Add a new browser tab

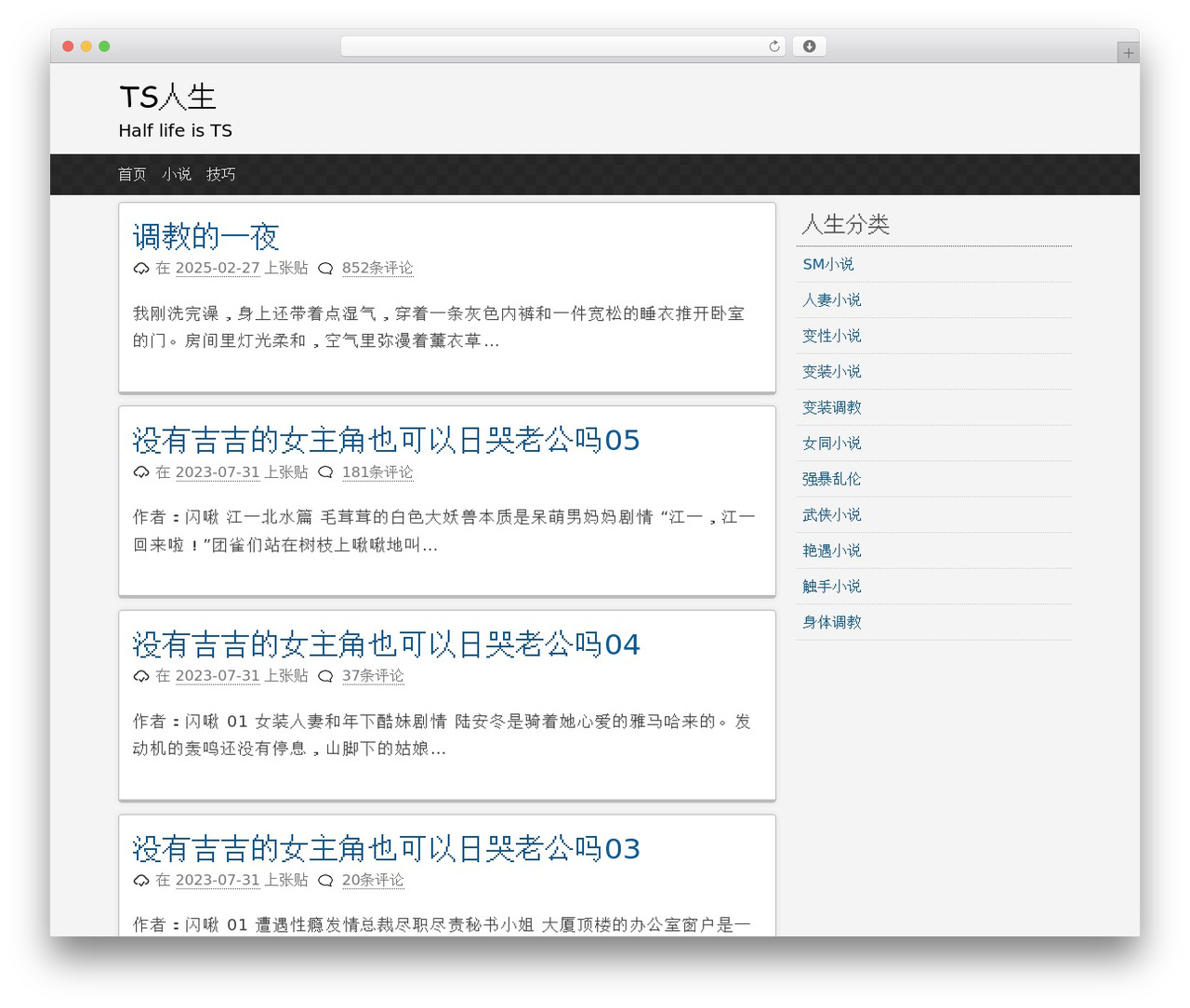click(x=1128, y=53)
